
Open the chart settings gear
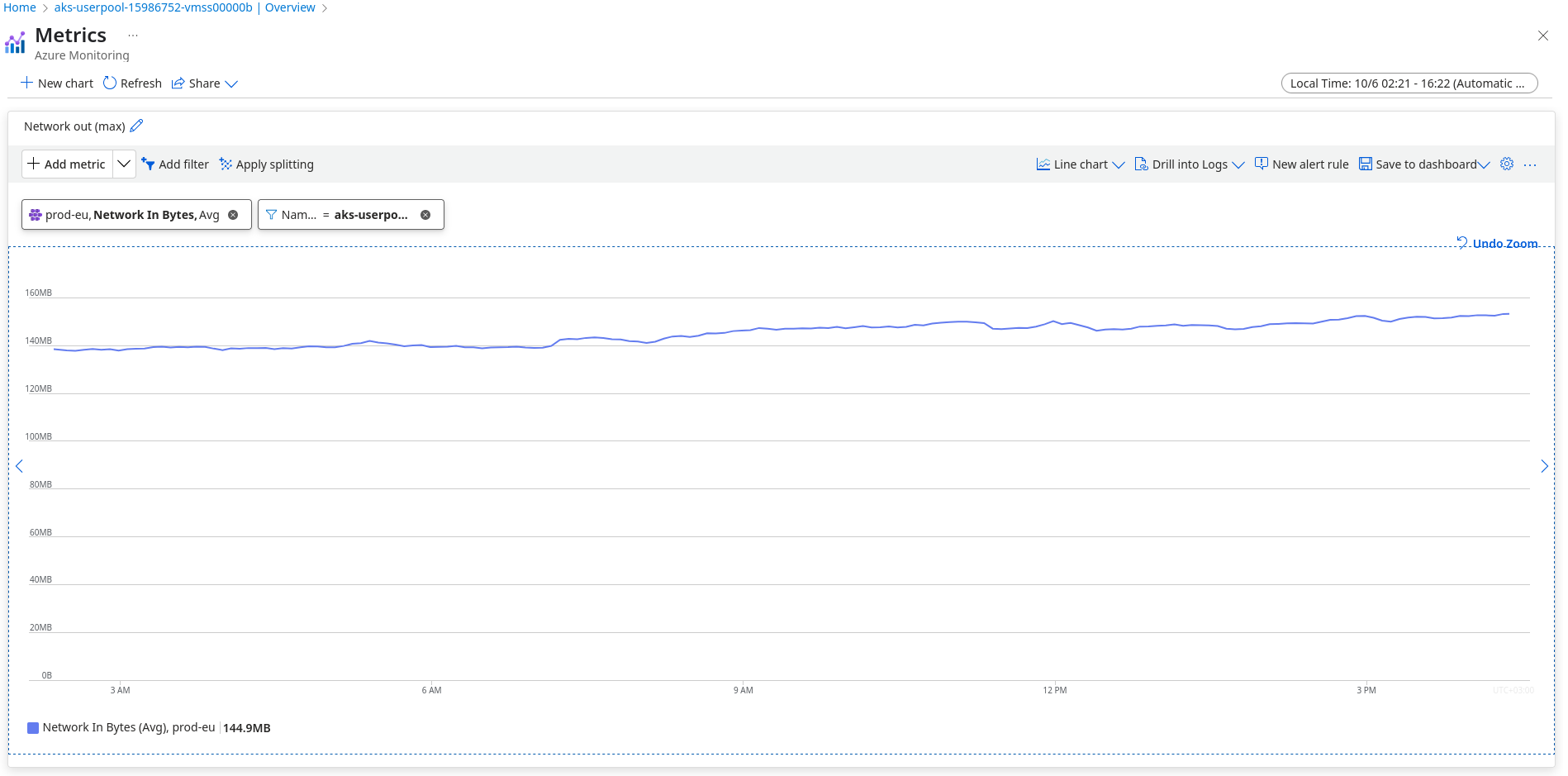pyautogui.click(x=1506, y=164)
